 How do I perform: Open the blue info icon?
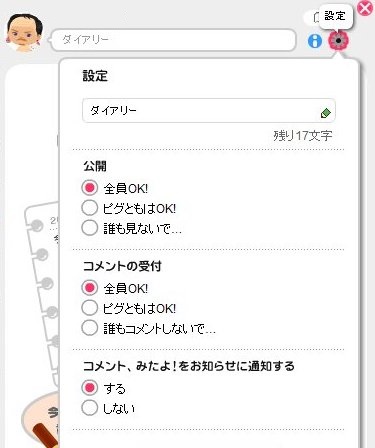click(x=315, y=41)
